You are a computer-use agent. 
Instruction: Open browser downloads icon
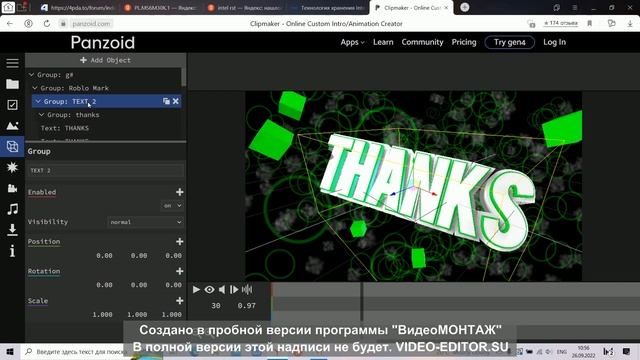630,24
